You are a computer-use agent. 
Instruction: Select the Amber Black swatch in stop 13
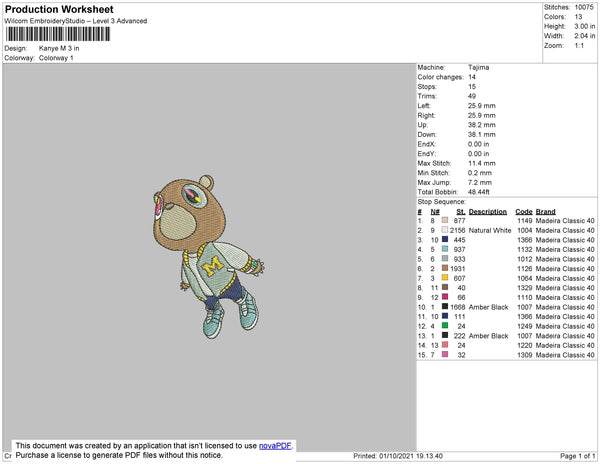click(445, 335)
